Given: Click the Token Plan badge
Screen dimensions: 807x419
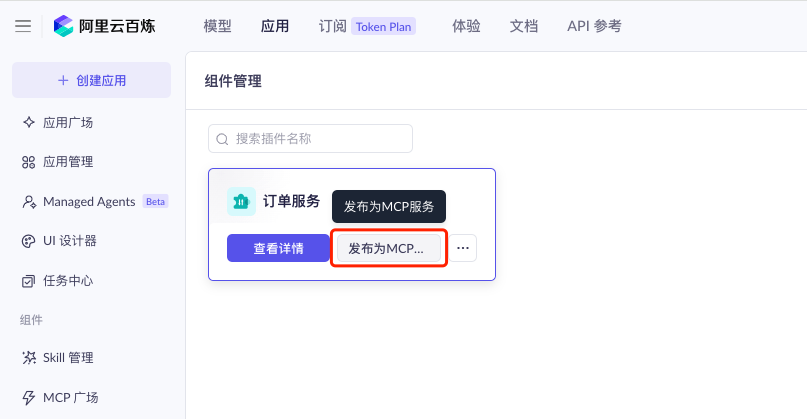Looking at the screenshot, I should pos(383,26).
